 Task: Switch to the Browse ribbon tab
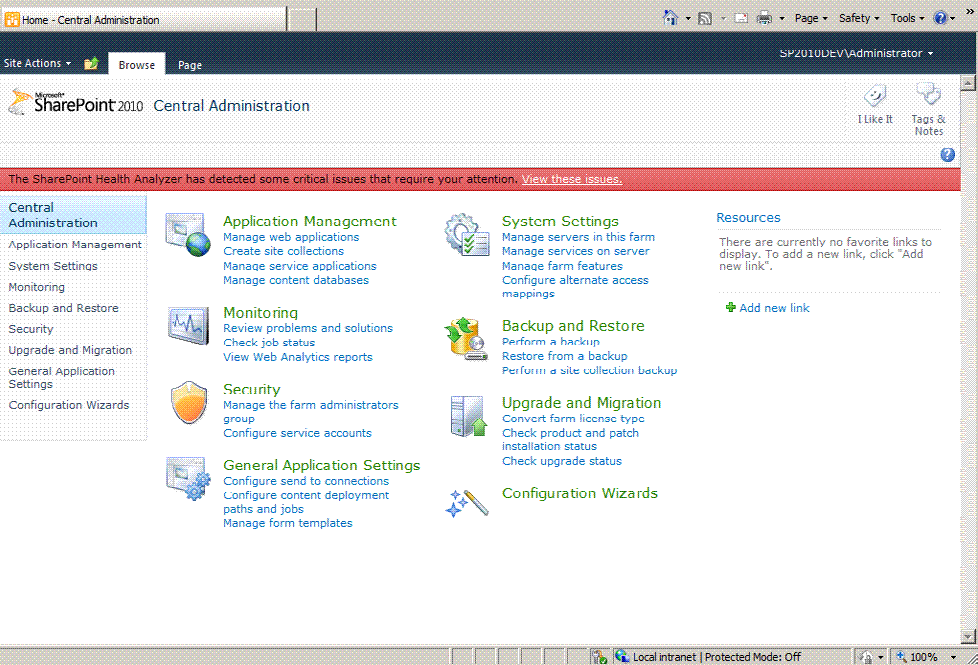tap(137, 64)
